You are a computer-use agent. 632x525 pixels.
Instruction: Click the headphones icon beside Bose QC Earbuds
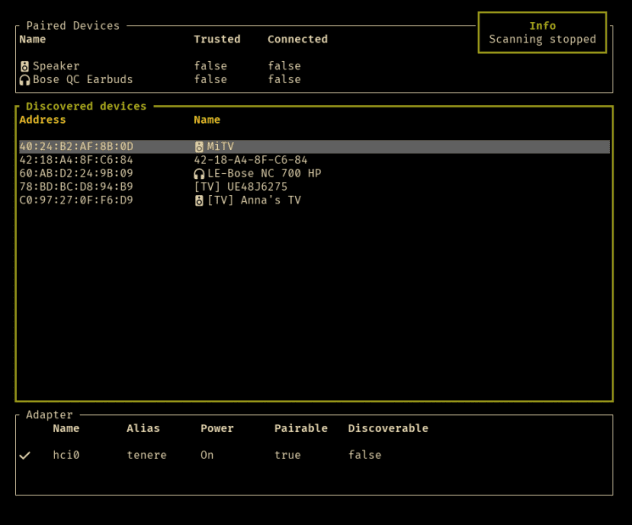point(25,80)
